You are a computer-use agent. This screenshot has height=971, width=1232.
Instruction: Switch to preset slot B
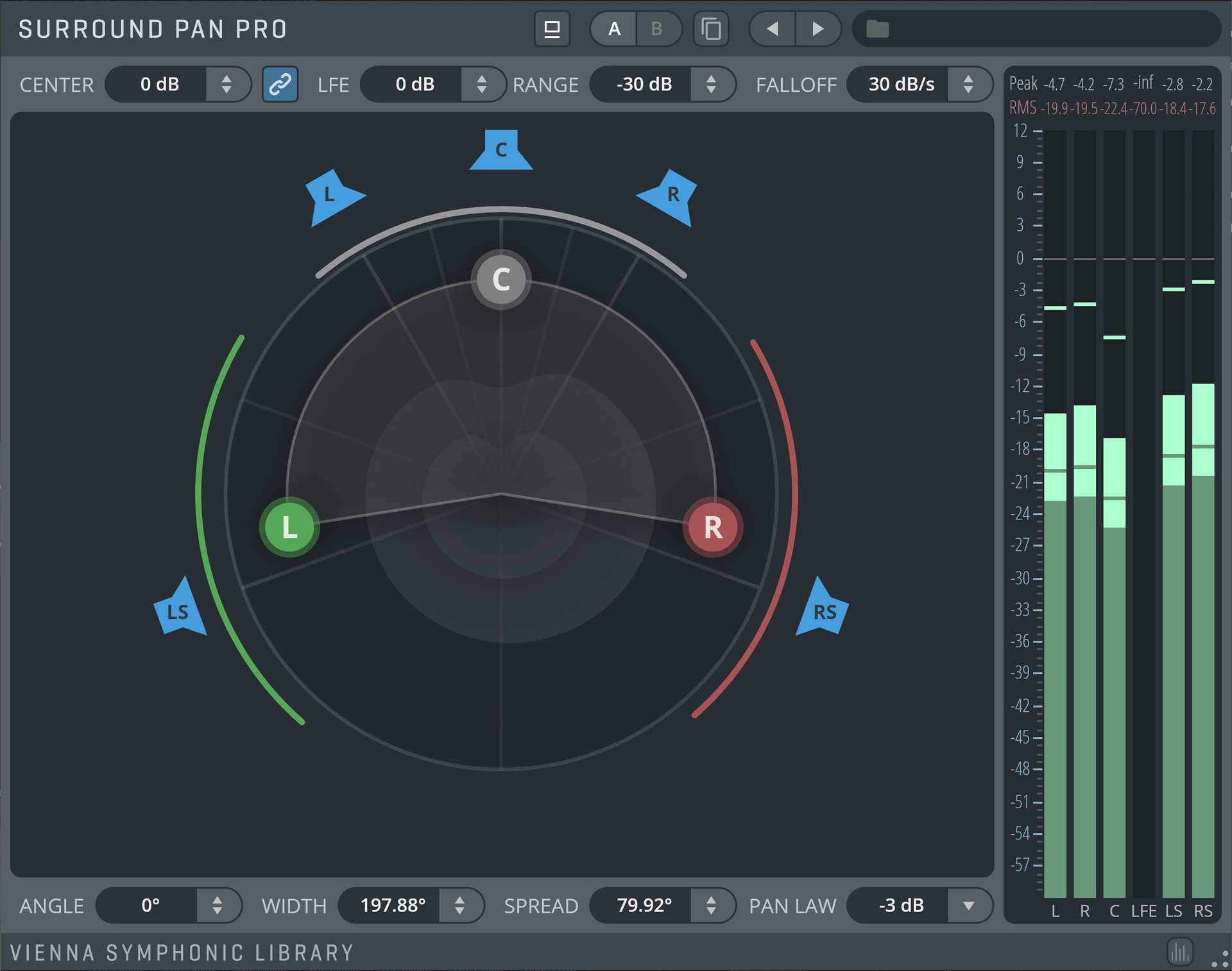(x=656, y=29)
